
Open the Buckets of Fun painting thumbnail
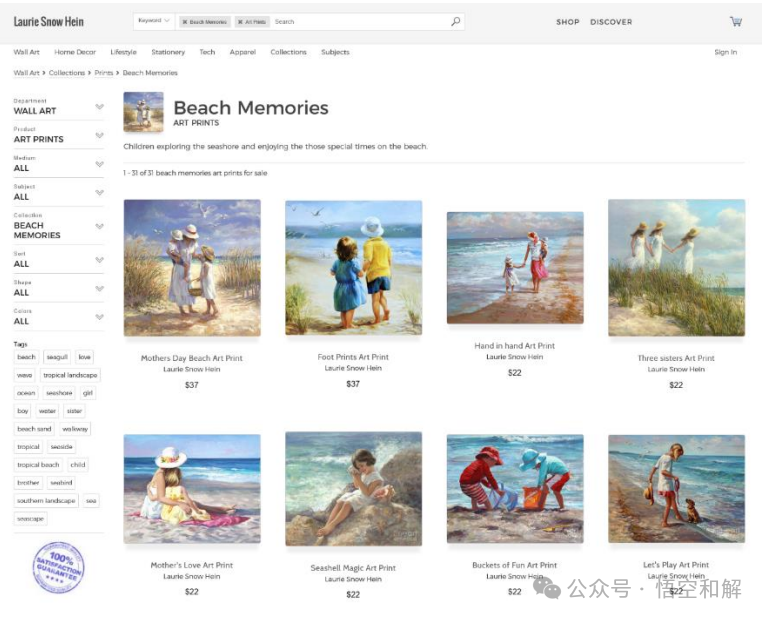pos(515,489)
